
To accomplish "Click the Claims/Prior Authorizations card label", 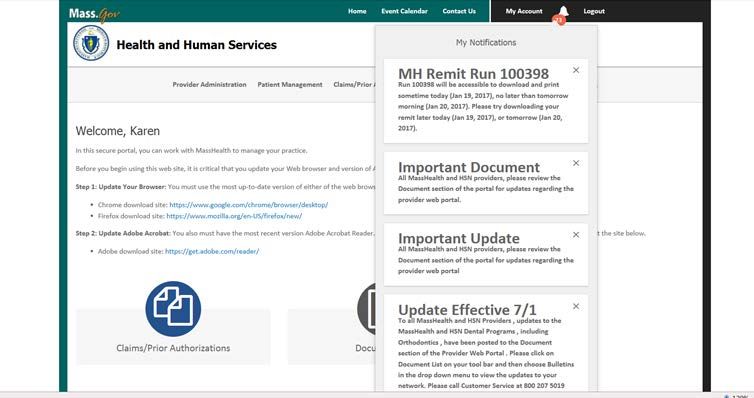I will pos(173,348).
